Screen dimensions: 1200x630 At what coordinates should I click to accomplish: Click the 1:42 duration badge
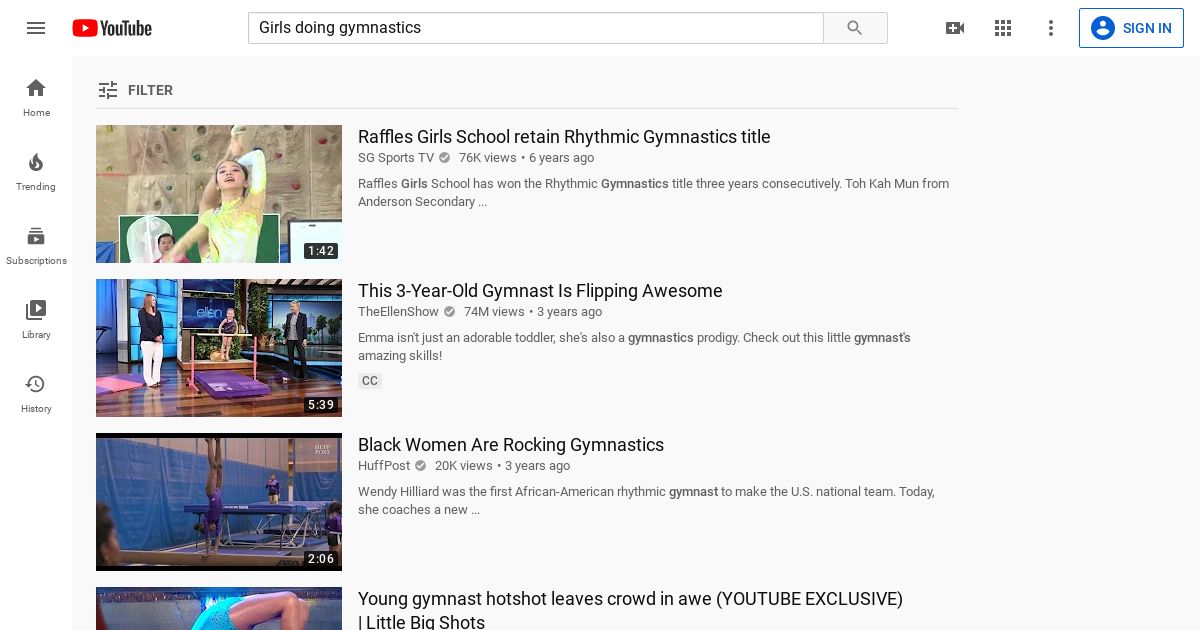[x=321, y=251]
